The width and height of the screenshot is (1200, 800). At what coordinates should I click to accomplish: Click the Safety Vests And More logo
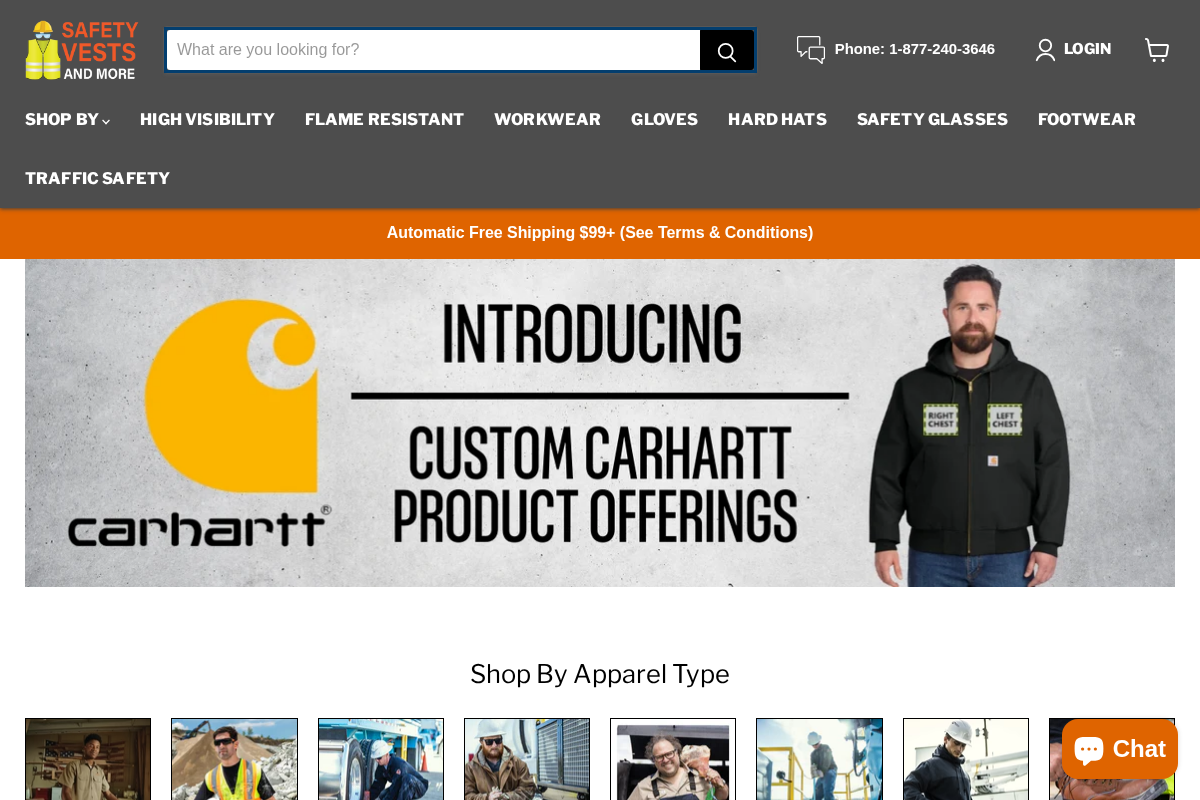[x=80, y=49]
